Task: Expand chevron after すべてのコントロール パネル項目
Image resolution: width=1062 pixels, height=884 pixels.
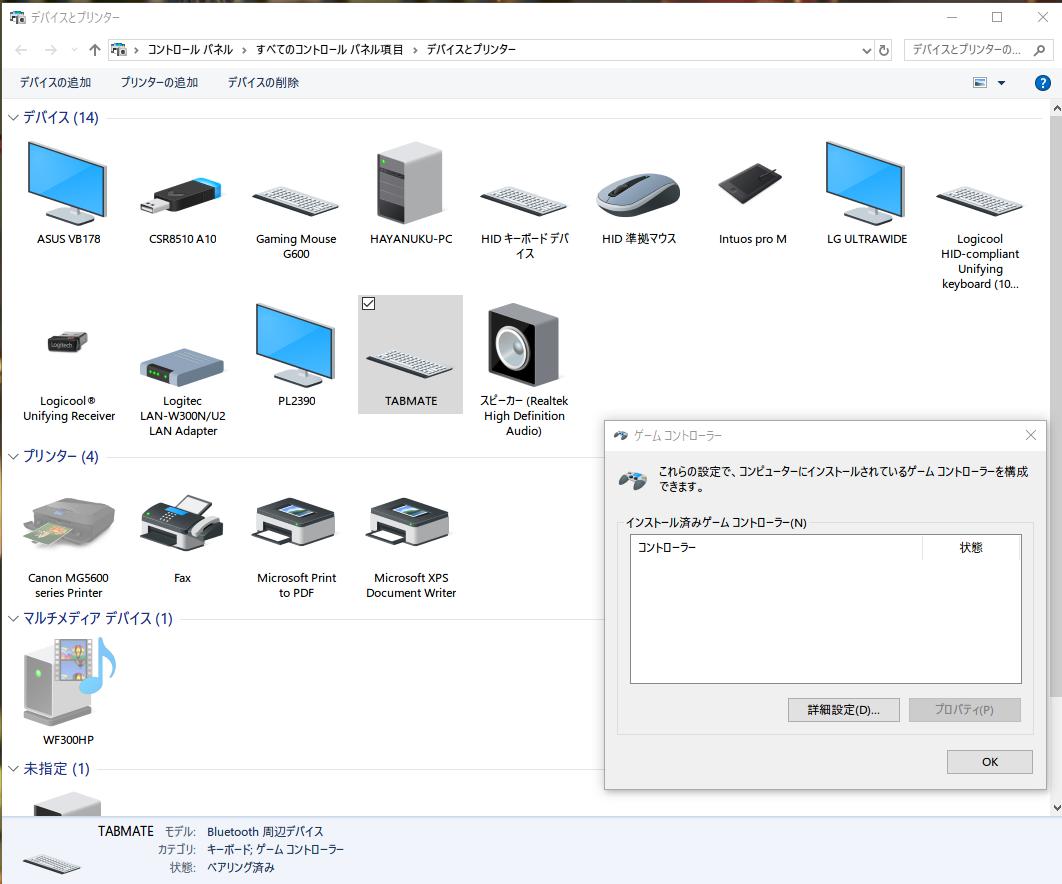Action: (x=415, y=50)
